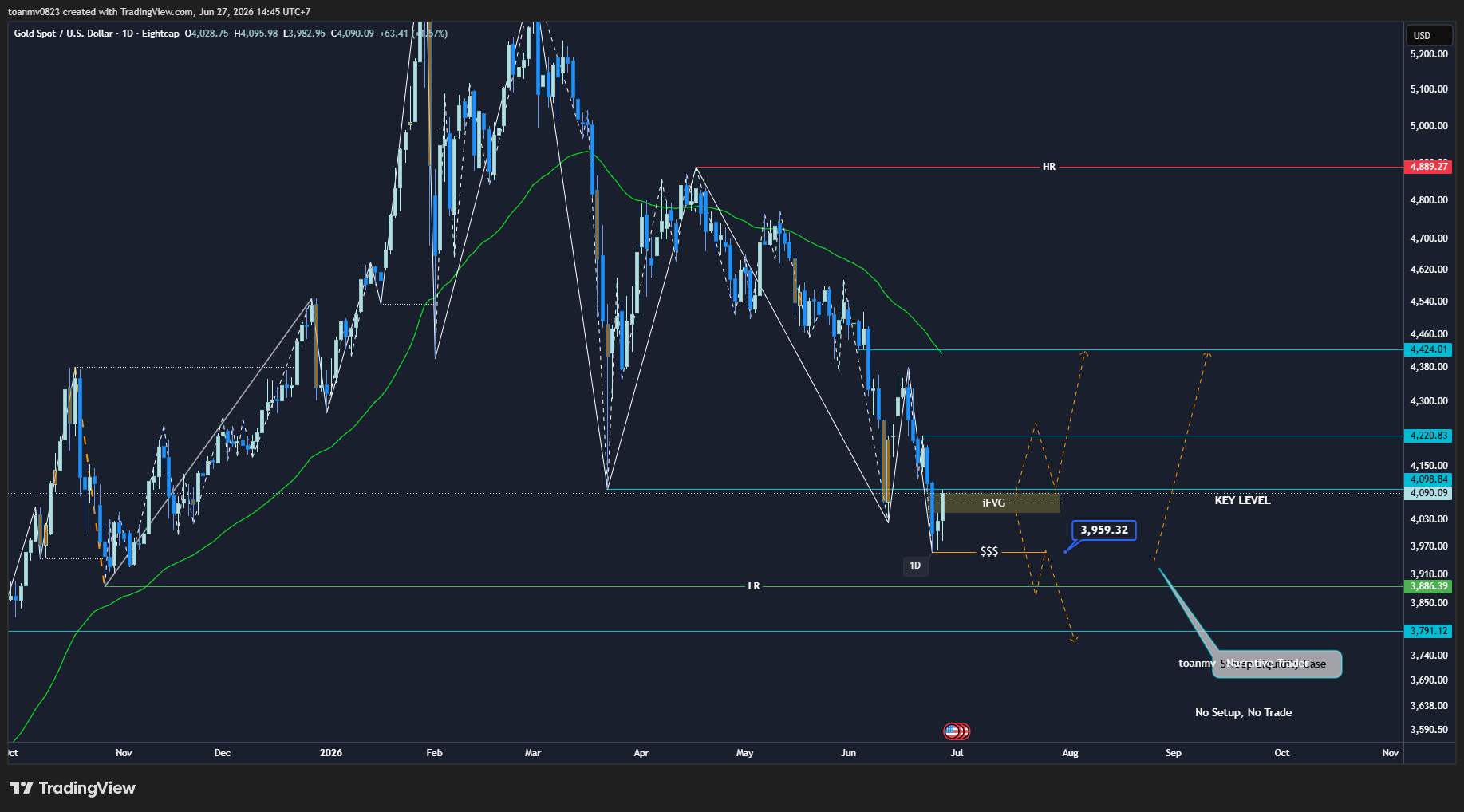Screen dimensions: 1464x812
Task: Click the 3,590.50 price axis label
Action: pyautogui.click(x=1428, y=730)
